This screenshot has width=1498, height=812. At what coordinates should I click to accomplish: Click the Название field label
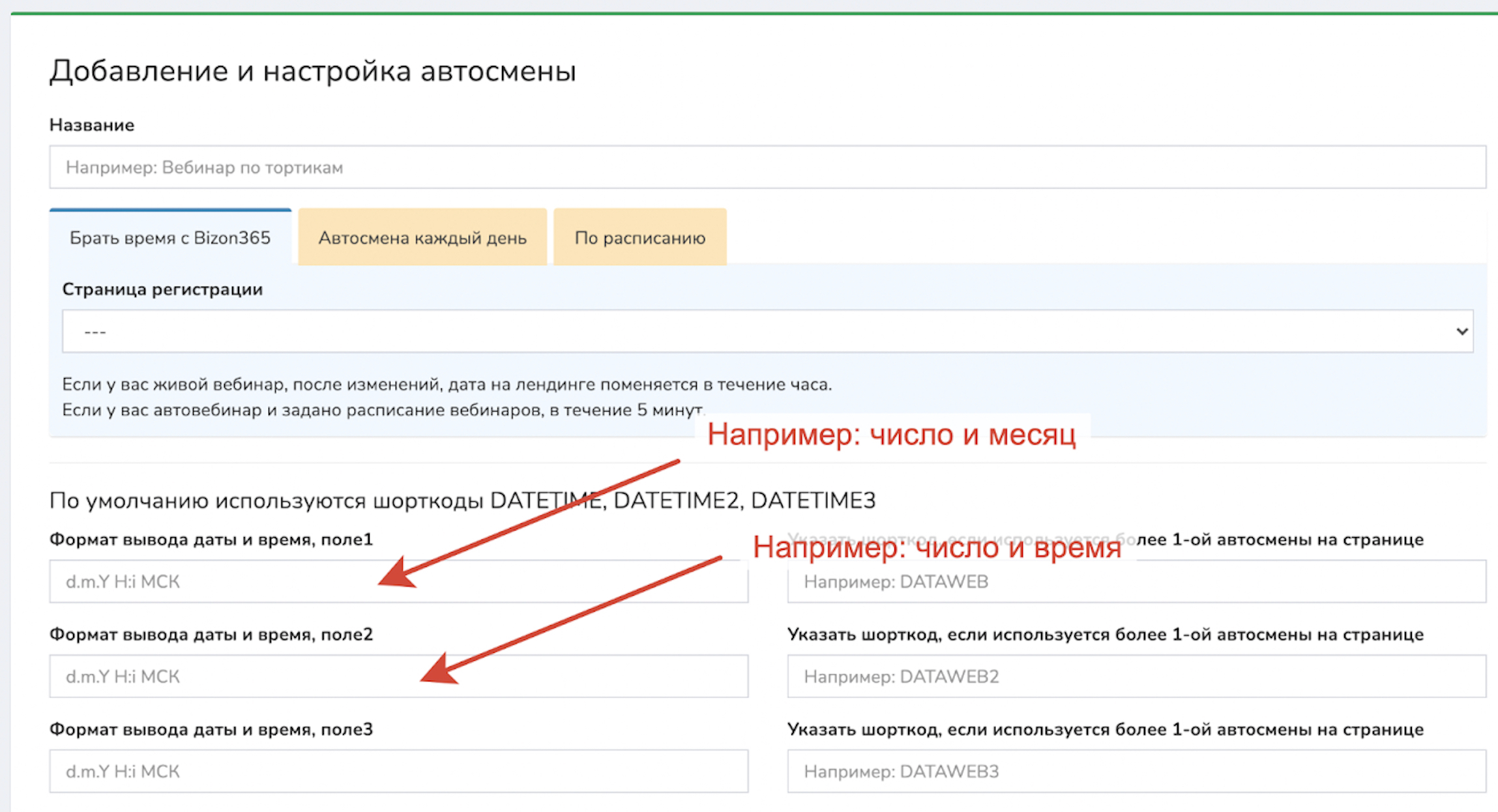[92, 125]
